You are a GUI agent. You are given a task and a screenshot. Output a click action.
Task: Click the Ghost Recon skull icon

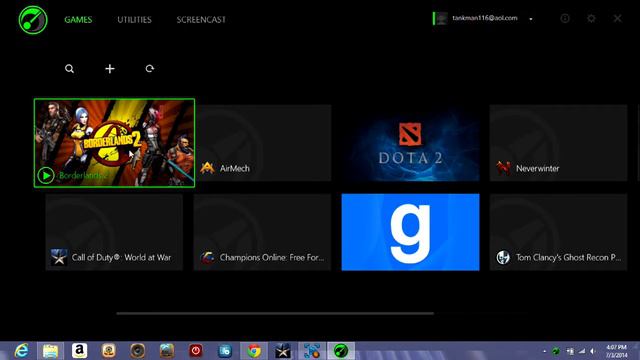tap(503, 257)
